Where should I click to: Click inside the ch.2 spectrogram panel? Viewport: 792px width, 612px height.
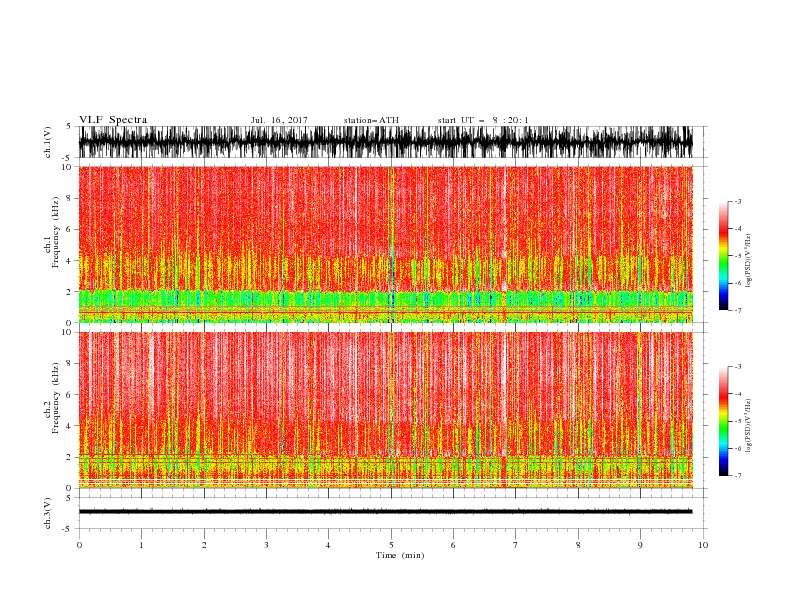pos(386,410)
